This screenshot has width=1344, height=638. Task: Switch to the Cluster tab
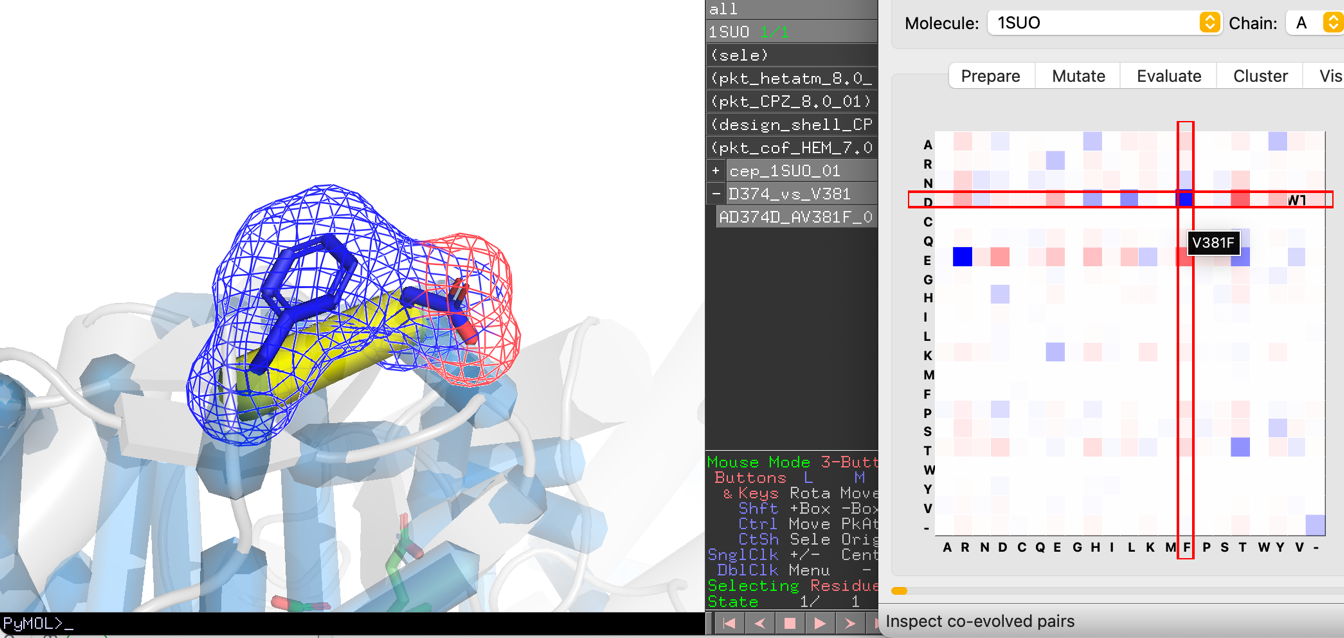1260,76
